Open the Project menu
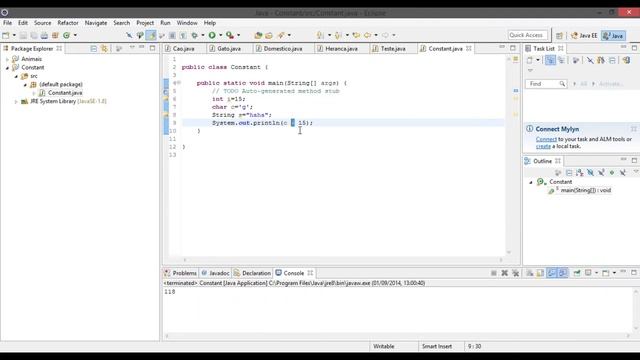Image resolution: width=640 pixels, height=360 pixels. click(x=145, y=23)
